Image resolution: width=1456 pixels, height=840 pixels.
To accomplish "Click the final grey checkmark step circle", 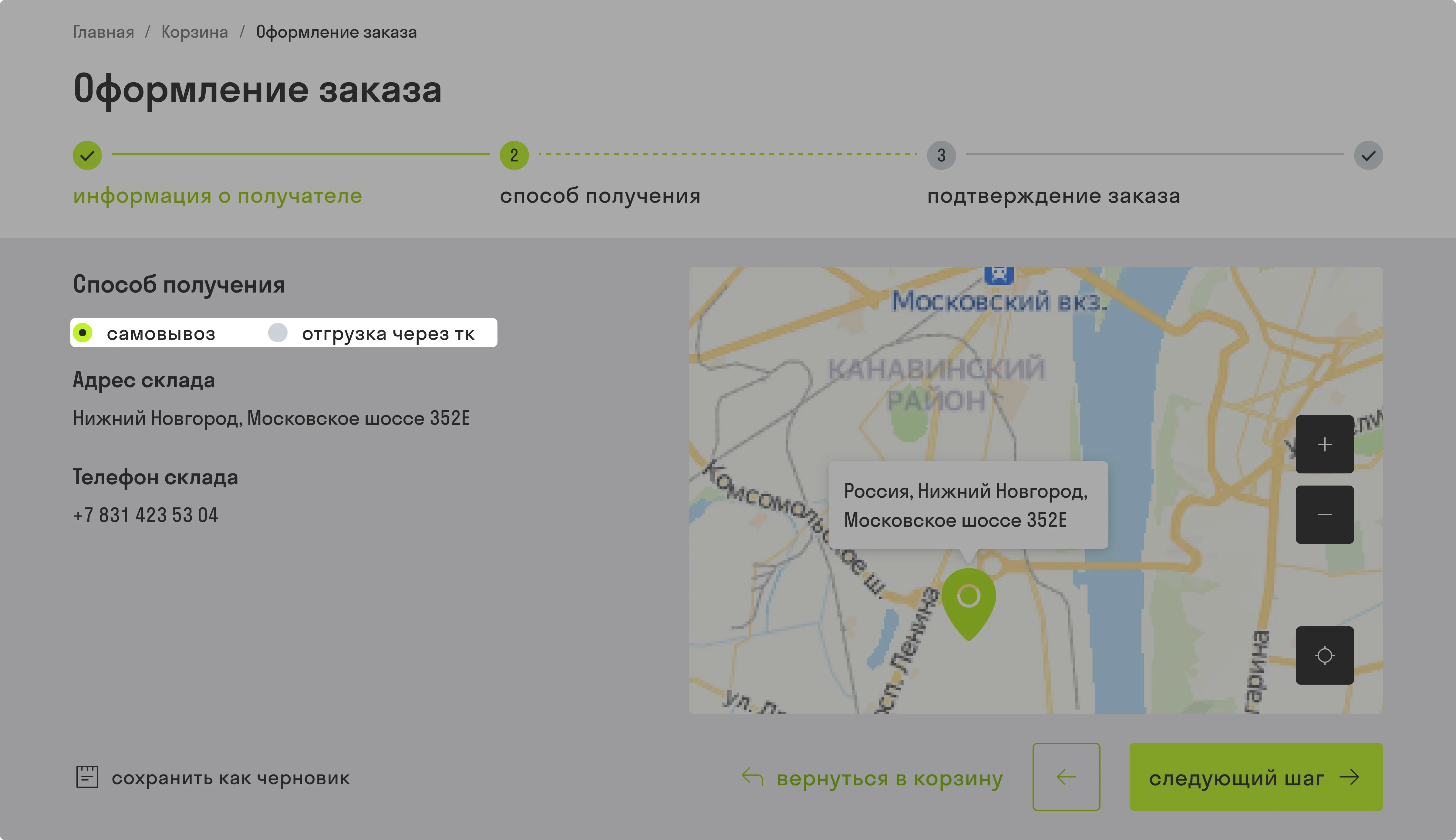I will tap(1368, 155).
